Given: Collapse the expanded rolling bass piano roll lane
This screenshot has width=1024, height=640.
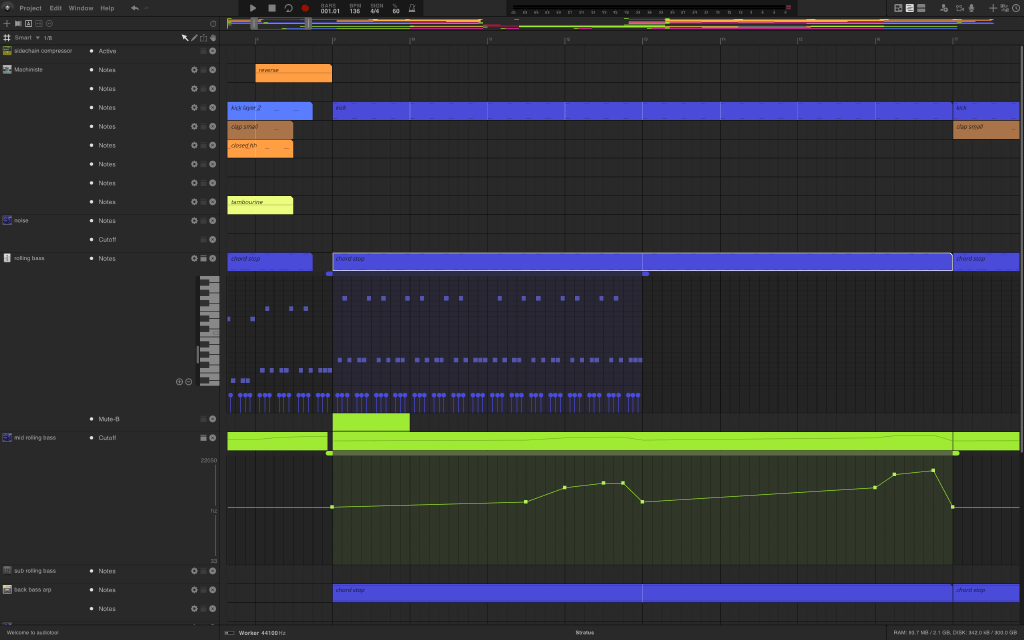Looking at the screenshot, I should coord(205,258).
